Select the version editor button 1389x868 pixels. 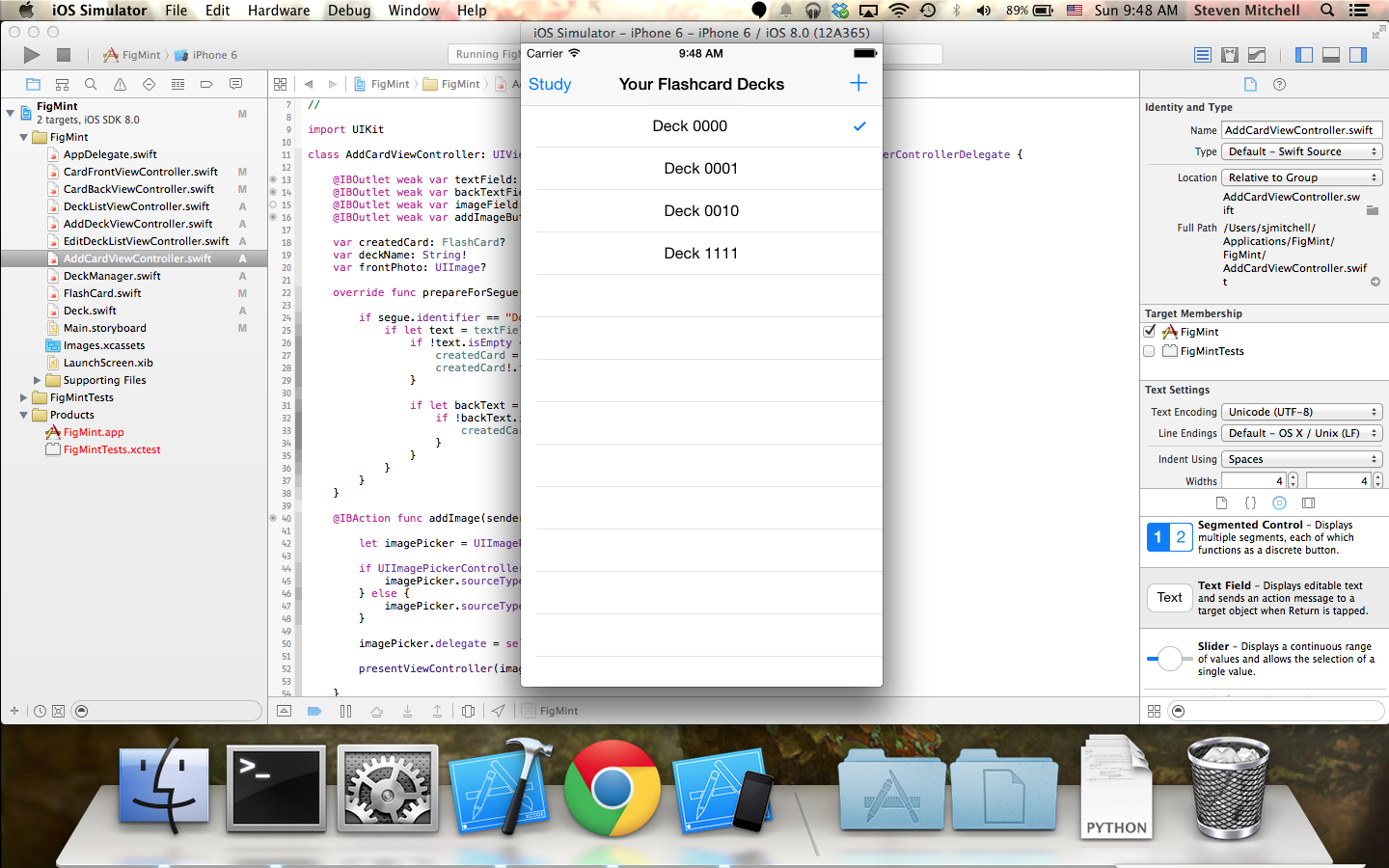1256,55
